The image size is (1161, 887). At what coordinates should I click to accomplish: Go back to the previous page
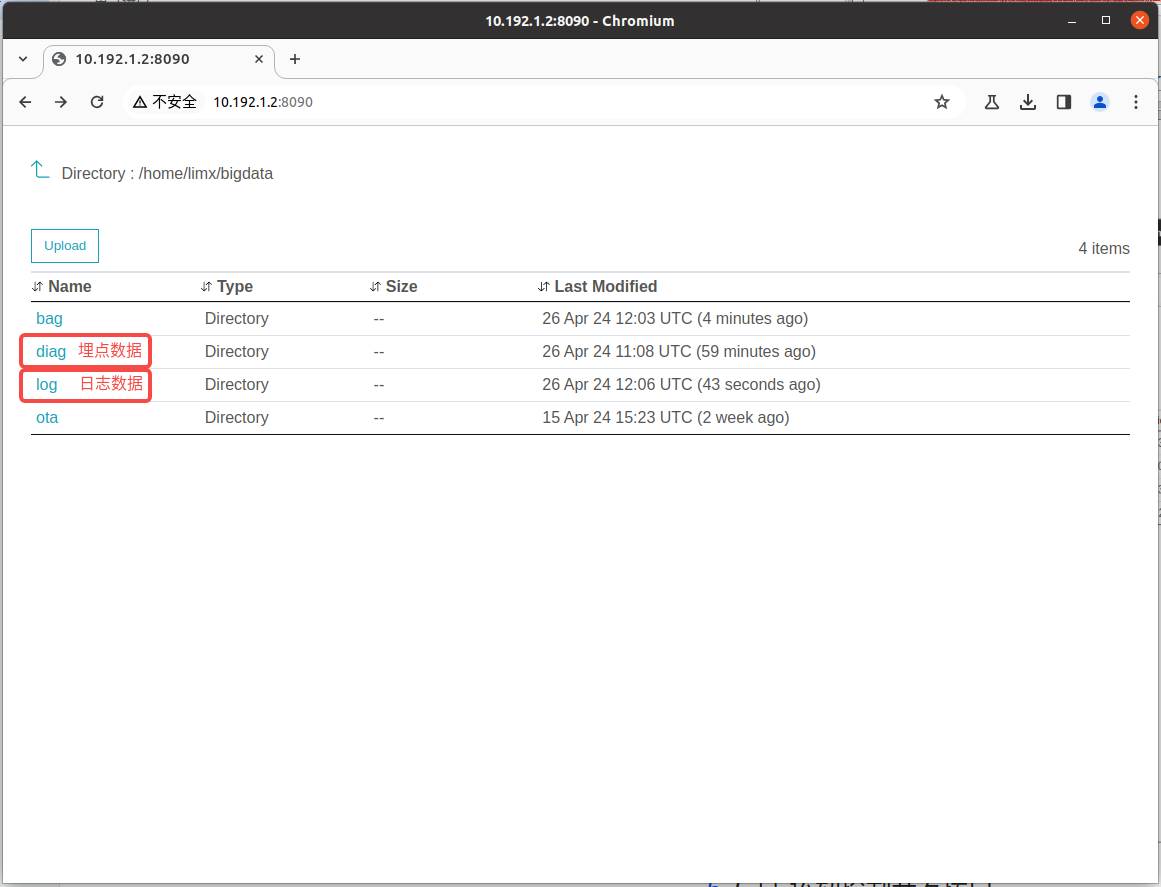[x=25, y=102]
